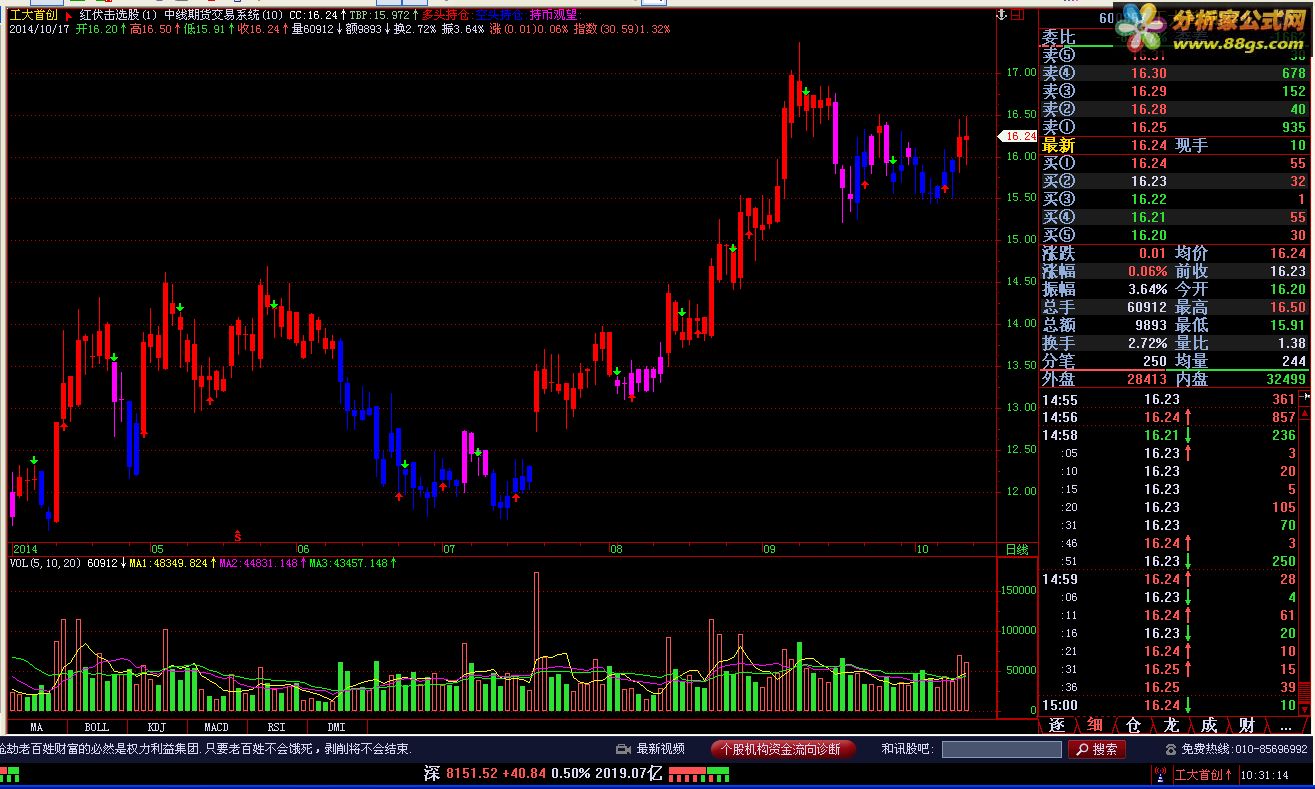Click the 07 month marker on time axis
Viewport: 1315px width, 789px height.
[449, 549]
